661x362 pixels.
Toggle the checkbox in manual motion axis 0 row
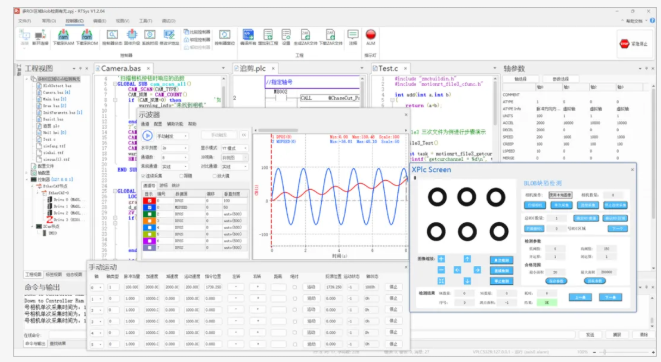click(x=295, y=287)
